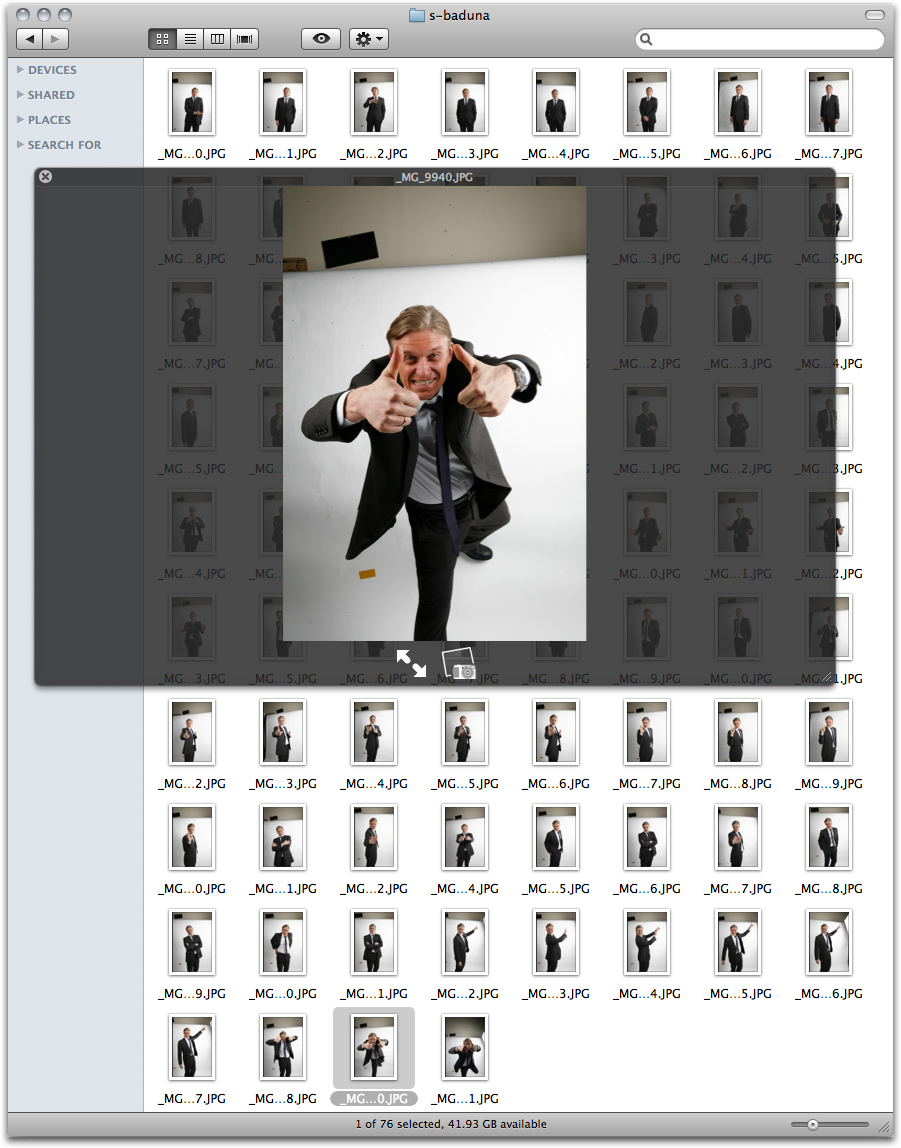
Task: Enter full screen in the Quick Look panel
Action: point(411,663)
